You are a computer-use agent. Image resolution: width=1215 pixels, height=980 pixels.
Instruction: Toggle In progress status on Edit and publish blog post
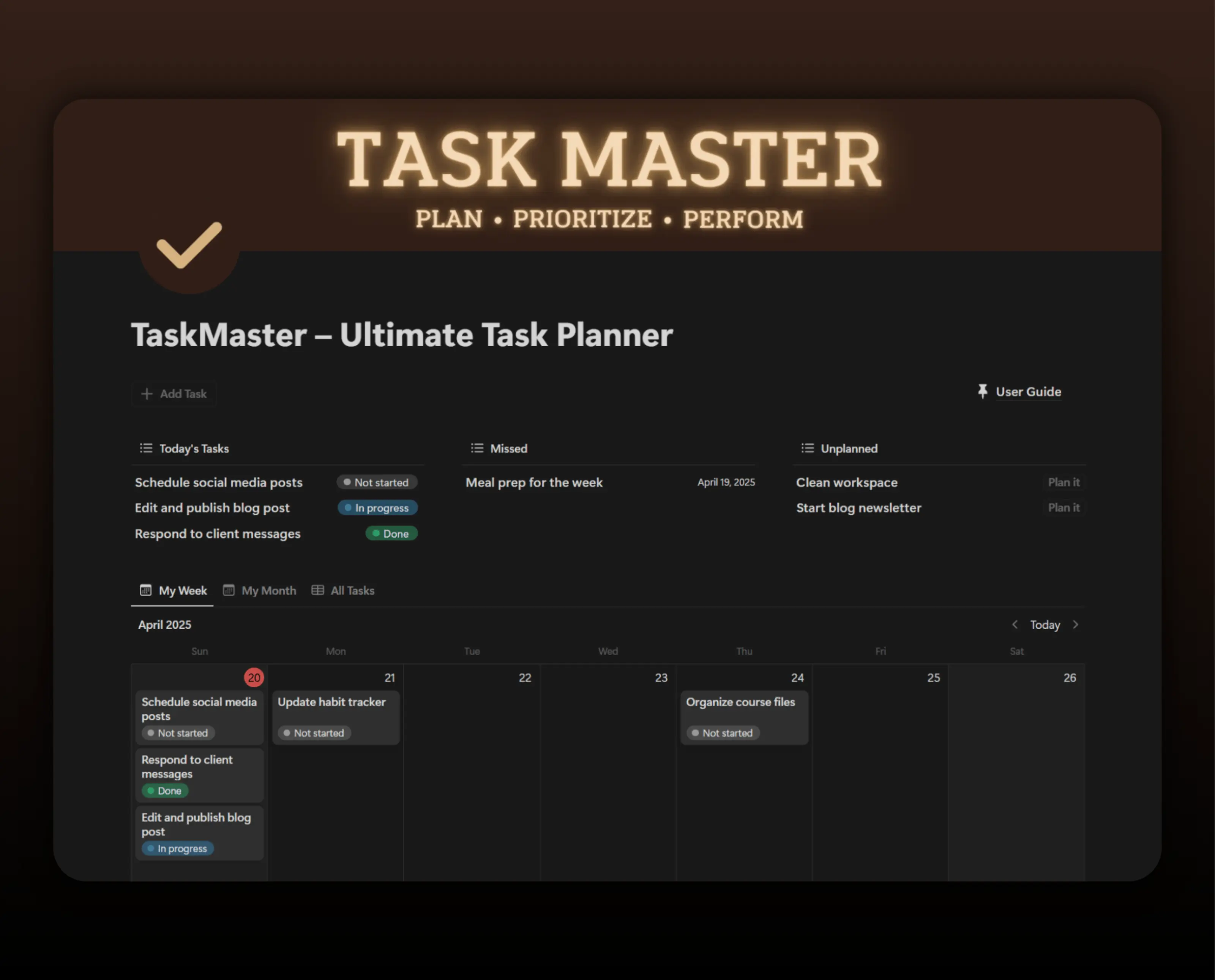point(377,508)
